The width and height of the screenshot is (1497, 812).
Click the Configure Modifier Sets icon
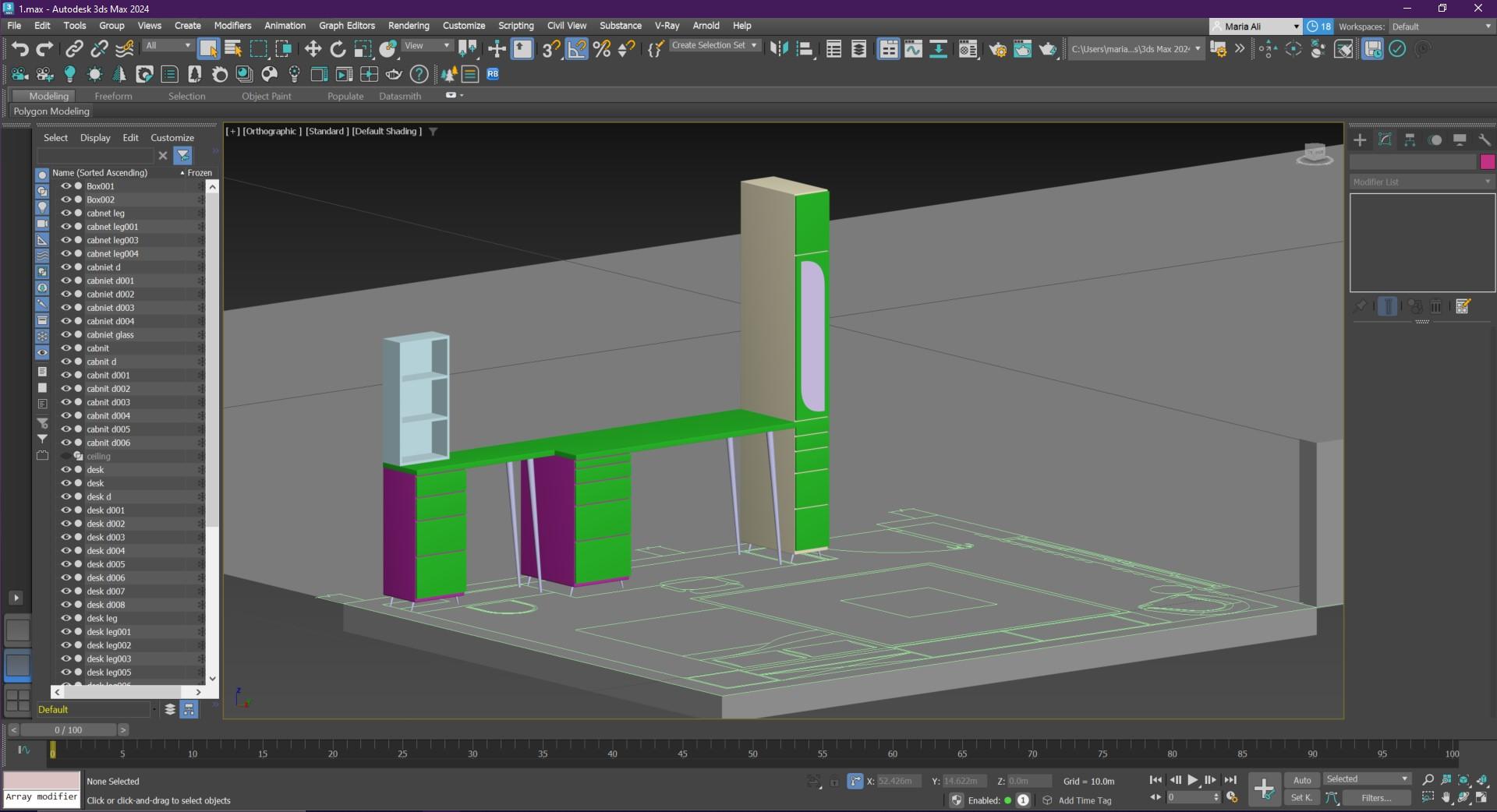tap(1463, 306)
